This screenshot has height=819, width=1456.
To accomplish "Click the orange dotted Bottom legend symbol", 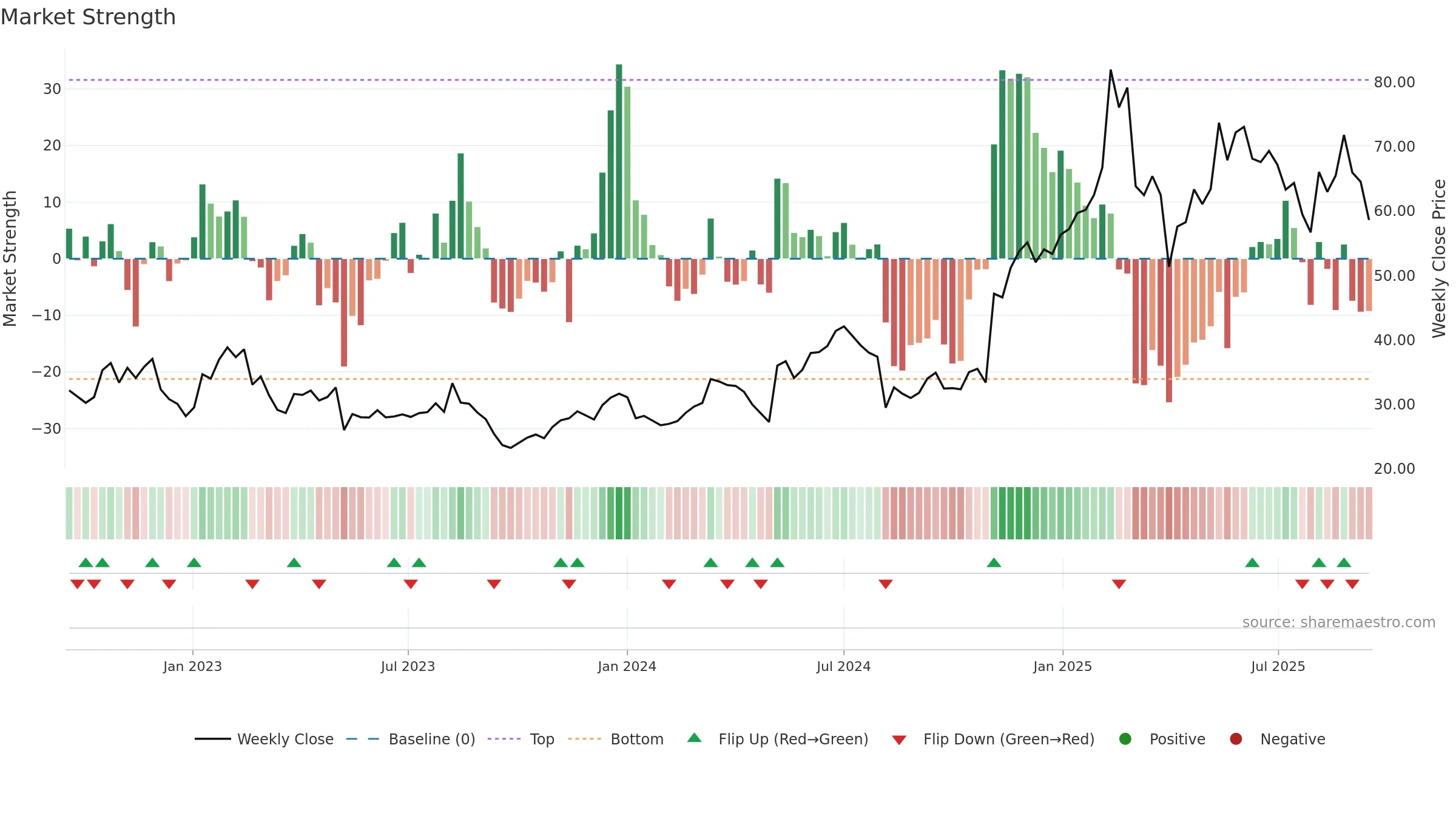I will (x=584, y=739).
